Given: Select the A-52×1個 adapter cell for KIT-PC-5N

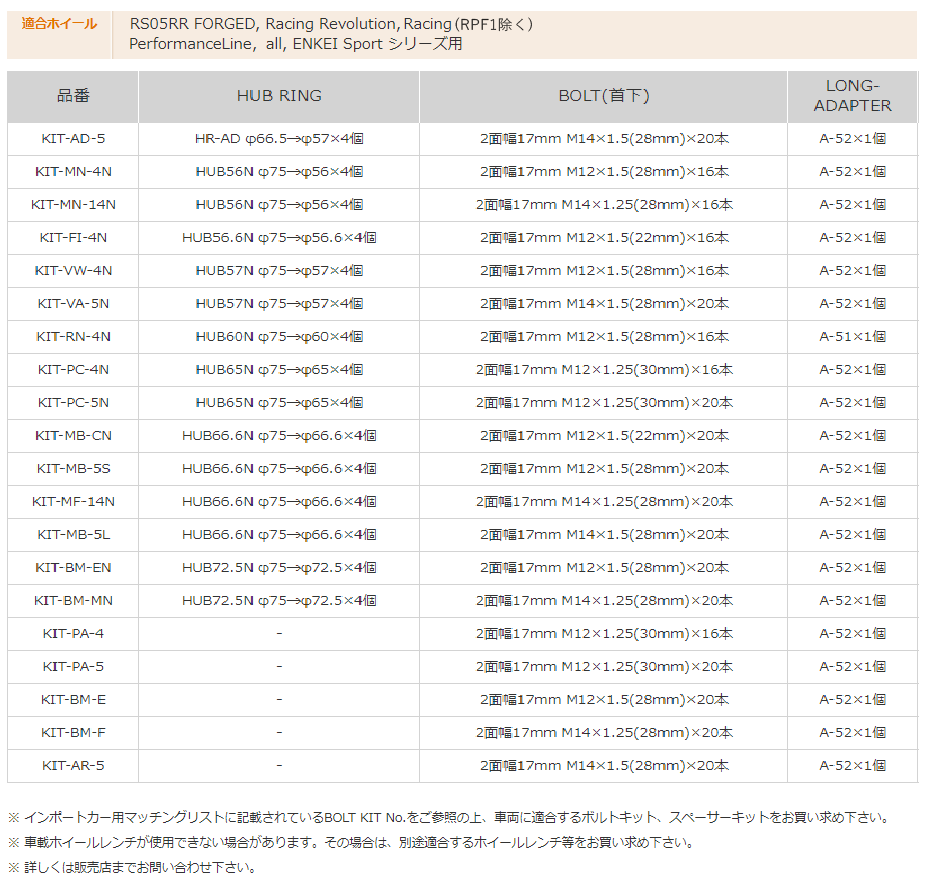Looking at the screenshot, I should pyautogui.click(x=853, y=403).
